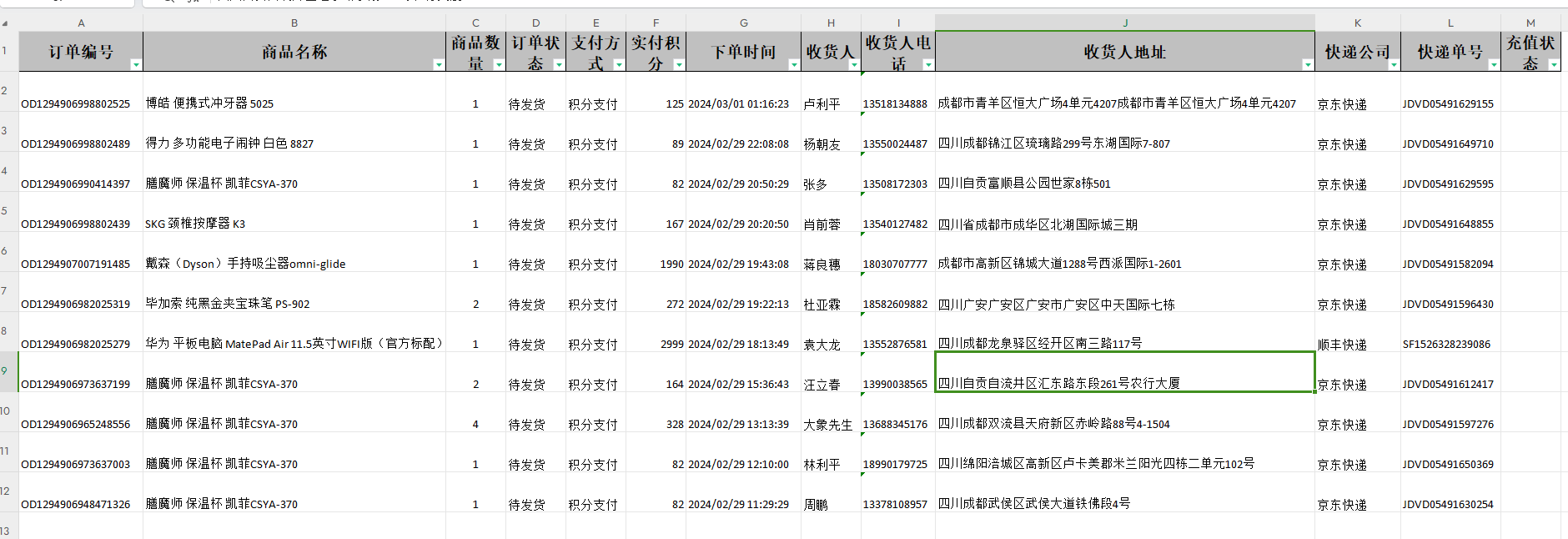Viewport: 1568px width, 539px height.
Task: Click the 收货人地址 header cell
Action: 1125,52
